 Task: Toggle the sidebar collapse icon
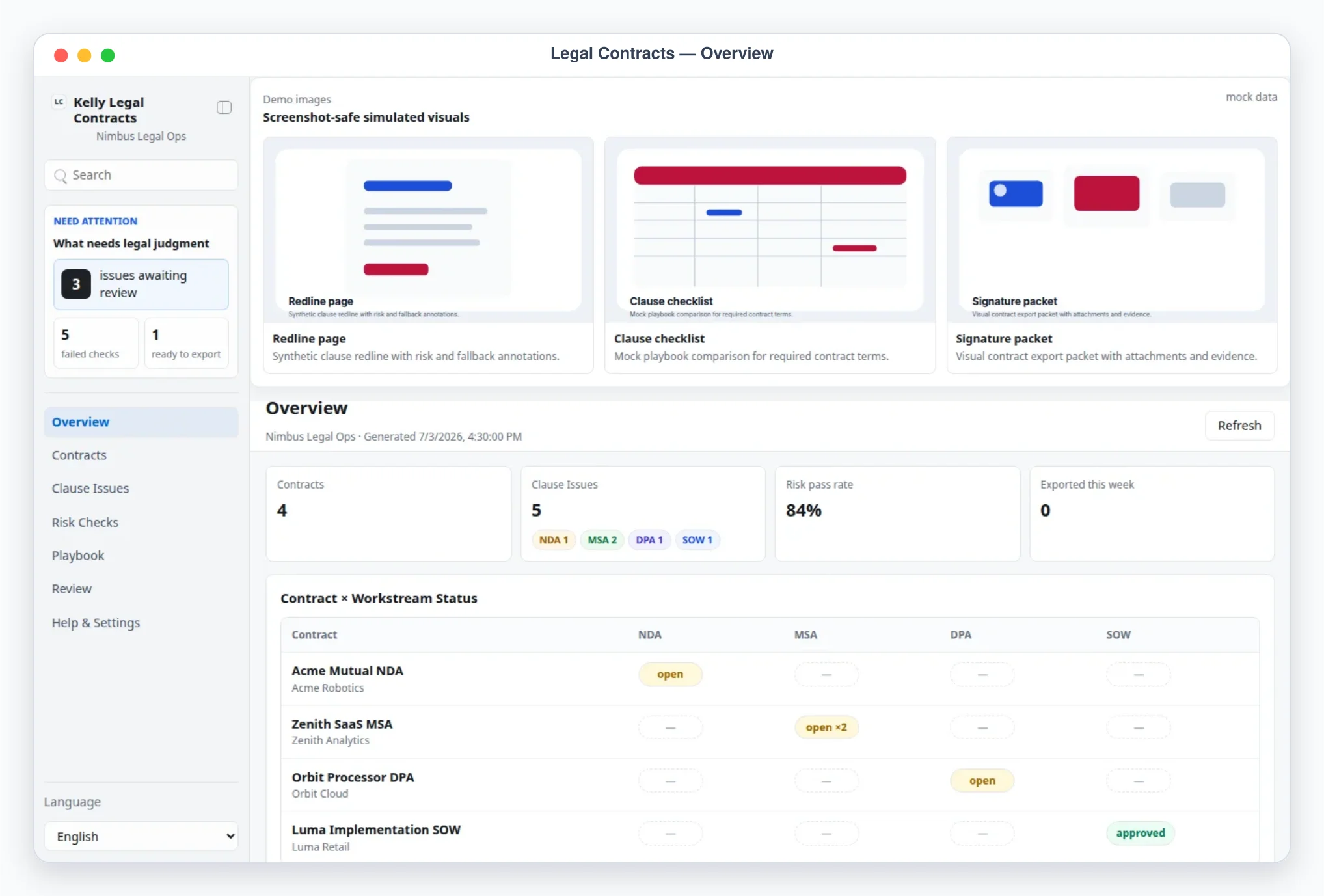click(224, 107)
